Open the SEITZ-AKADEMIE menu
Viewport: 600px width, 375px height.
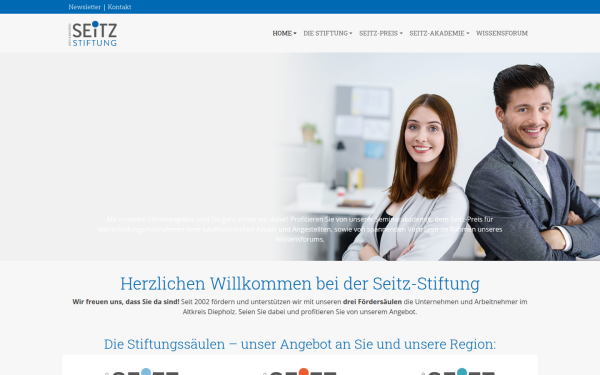tap(437, 33)
